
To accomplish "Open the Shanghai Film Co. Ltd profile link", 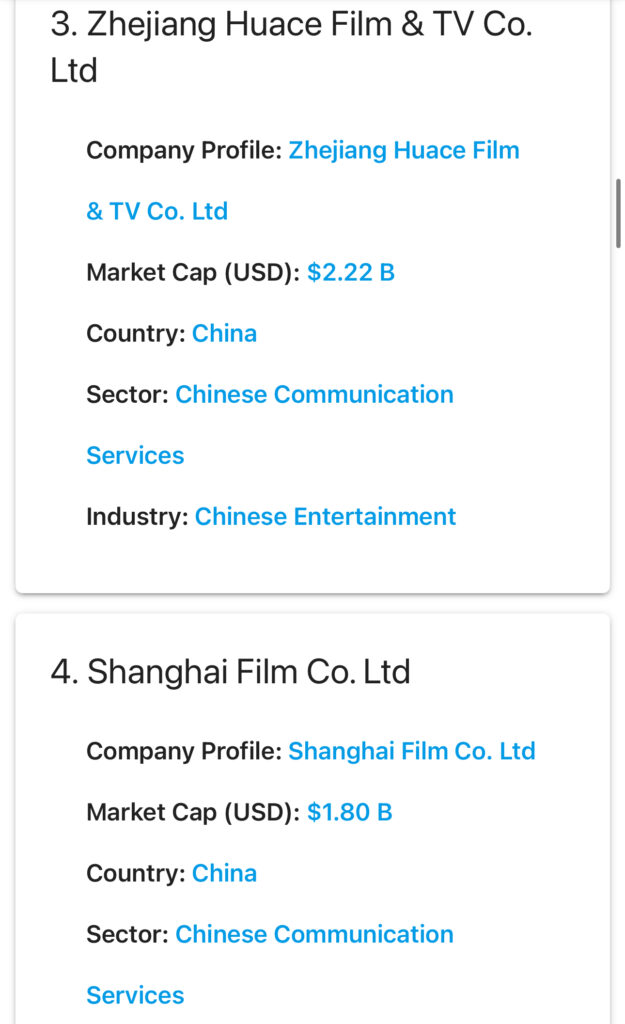I will pyautogui.click(x=411, y=751).
